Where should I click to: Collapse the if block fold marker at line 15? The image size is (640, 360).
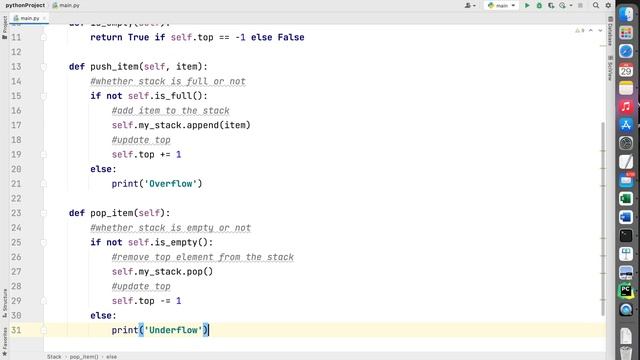(x=44, y=96)
